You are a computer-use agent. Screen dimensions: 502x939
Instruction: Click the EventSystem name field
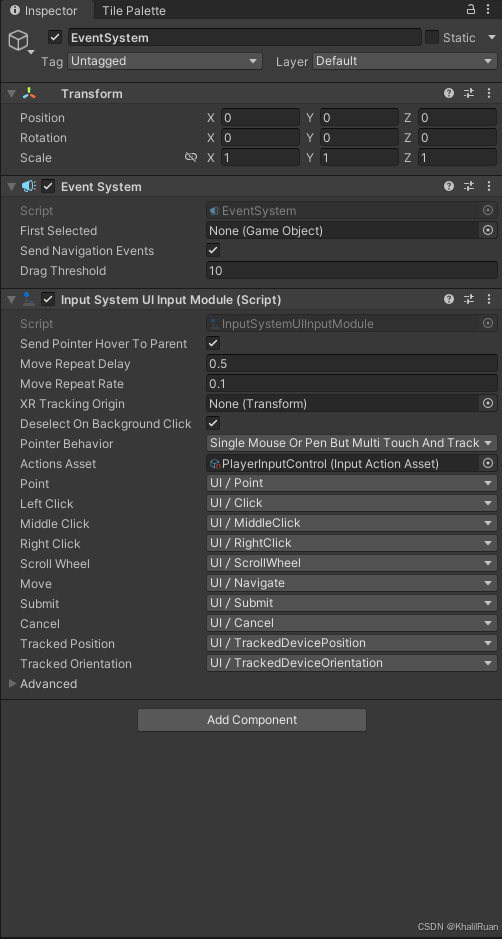[x=244, y=37]
